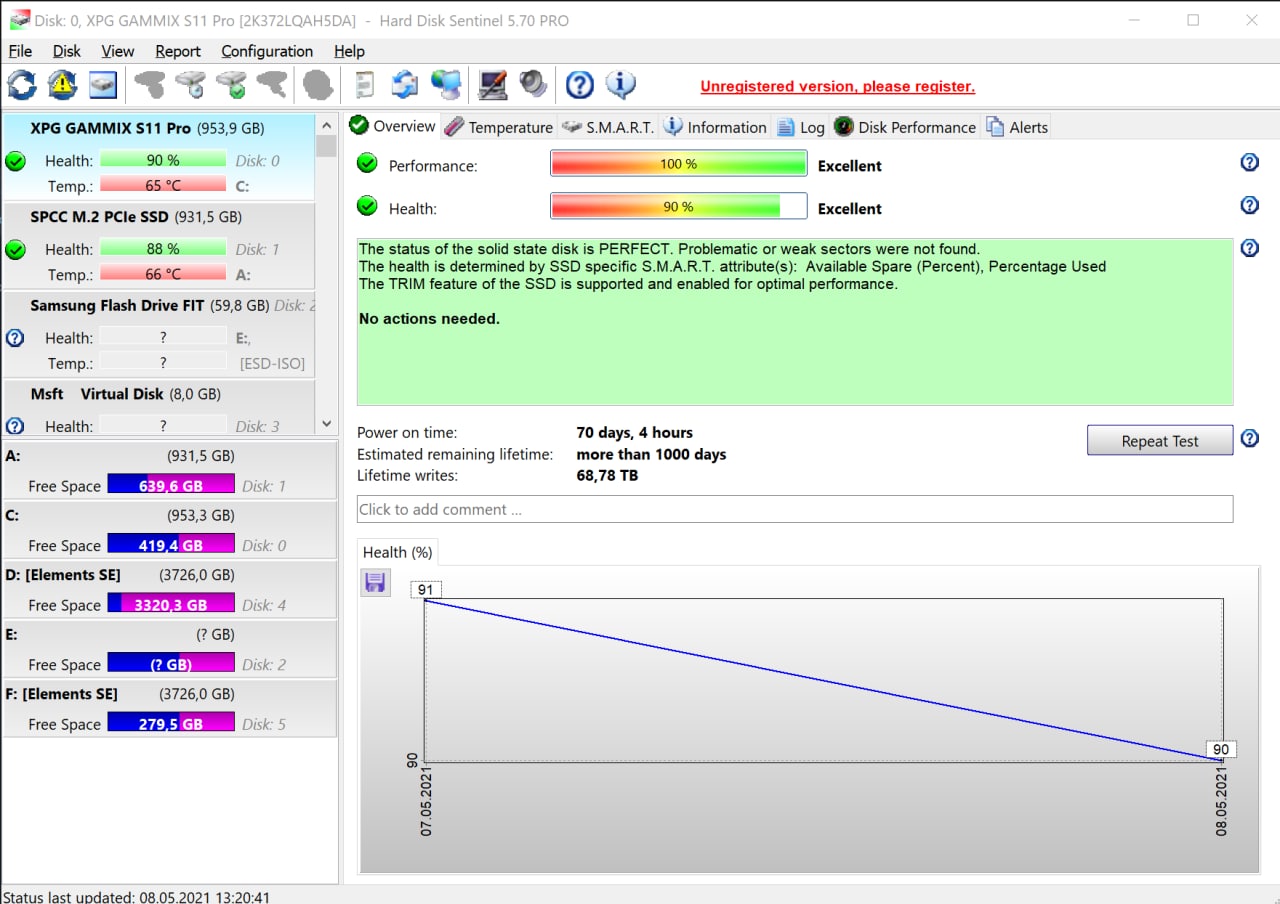Click the help icon next to Repeat Test
1280x904 pixels.
pos(1250,438)
